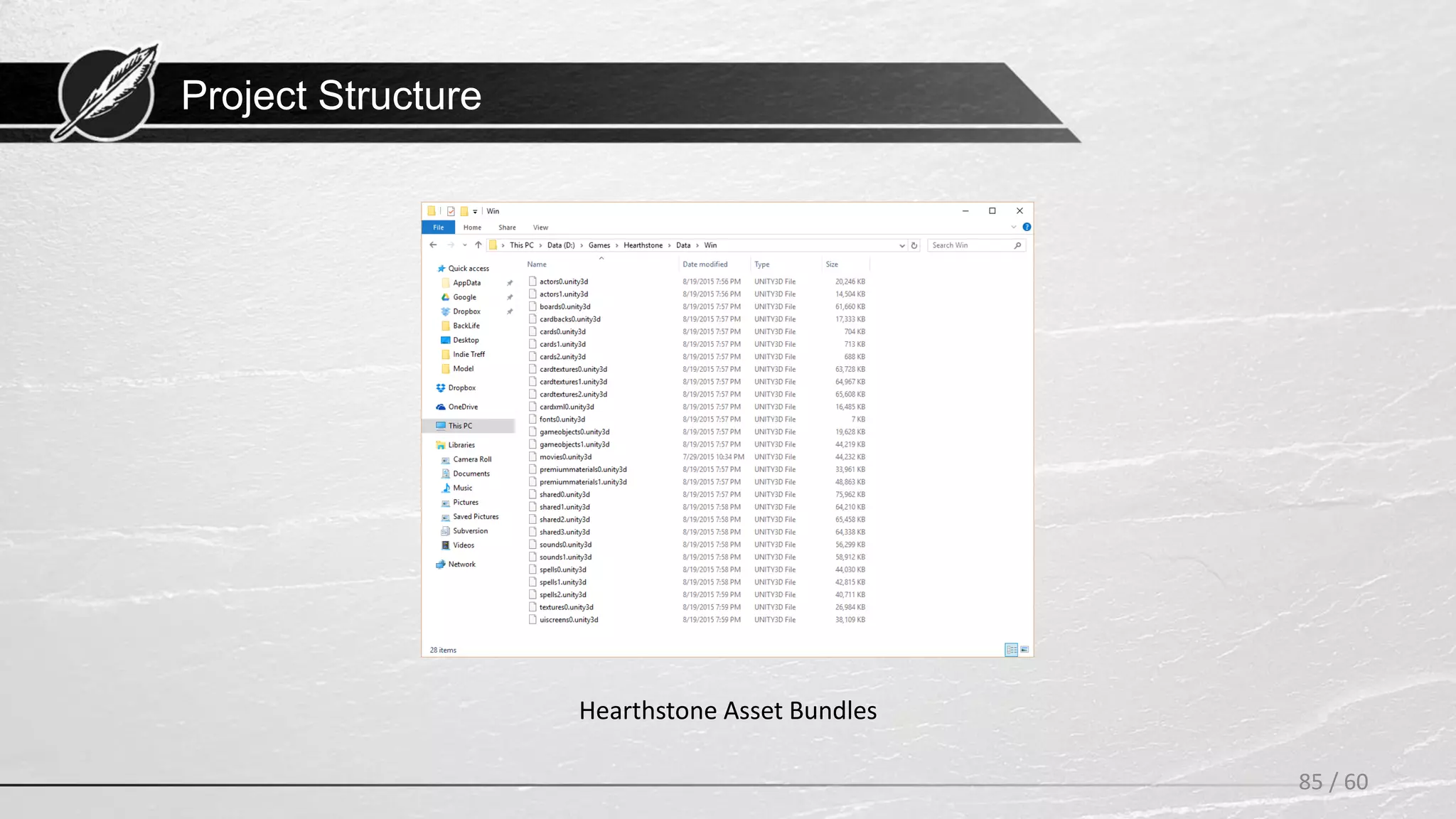1456x819 pixels.
Task: Open the File ribbon tab
Action: pyautogui.click(x=439, y=227)
